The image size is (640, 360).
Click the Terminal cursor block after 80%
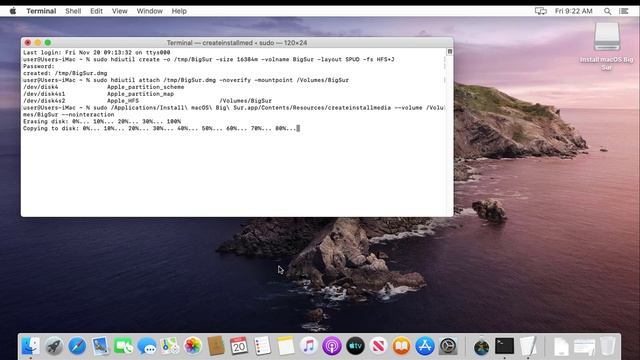[x=298, y=129]
